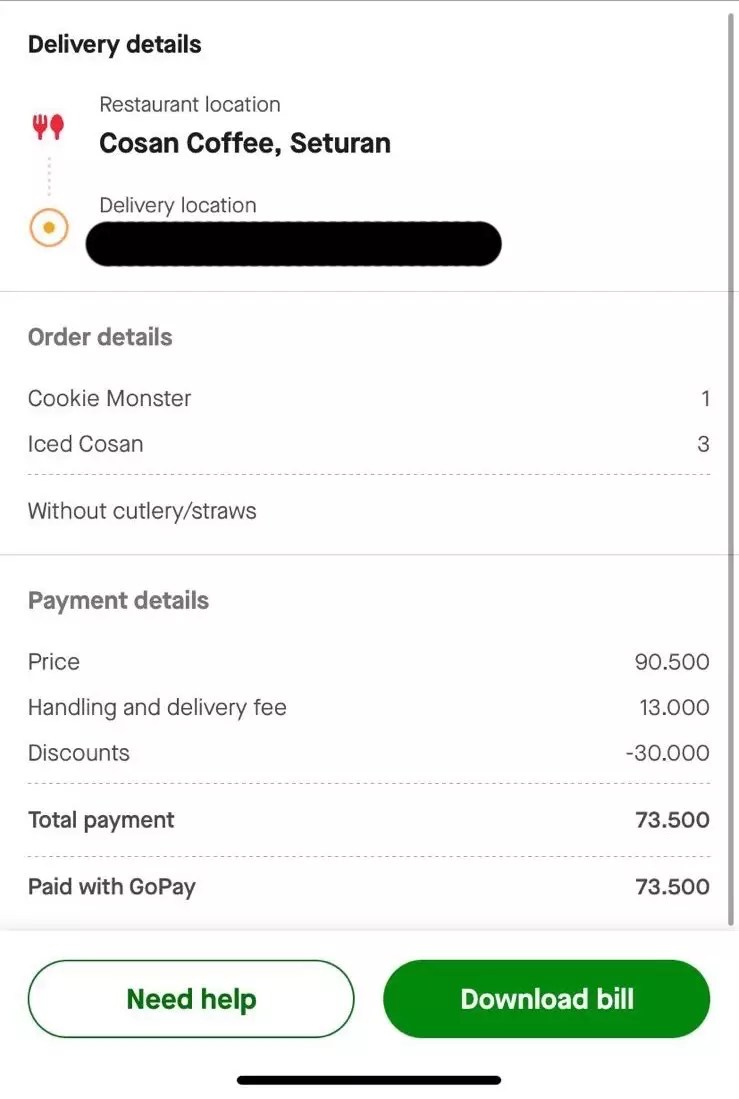The width and height of the screenshot is (739, 1099).
Task: Tap the home indicator bar at bottom
Action: coord(369,1080)
